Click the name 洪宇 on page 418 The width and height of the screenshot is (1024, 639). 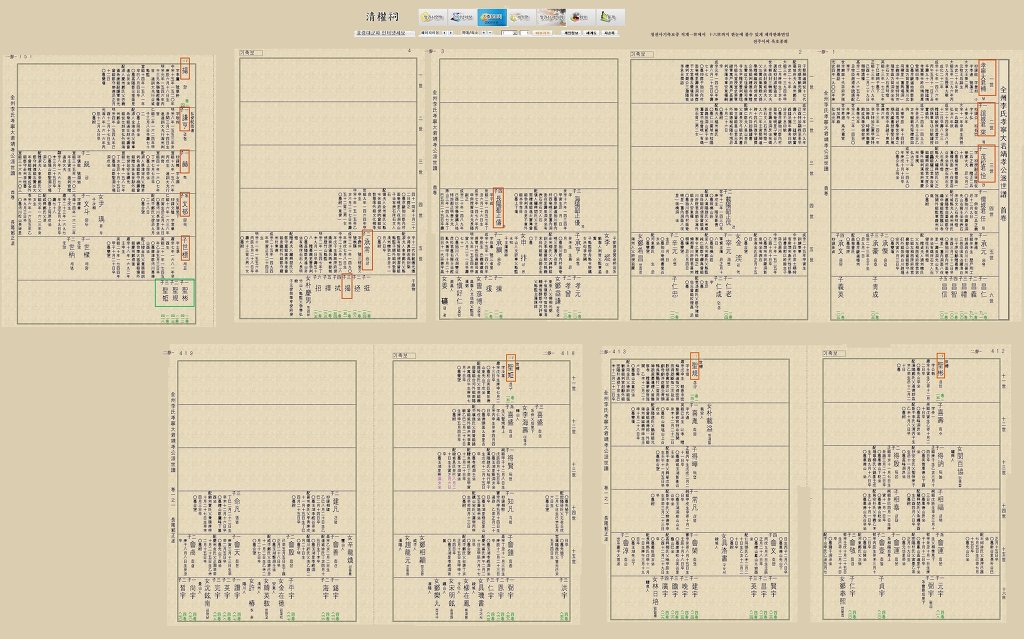[x=564, y=591]
